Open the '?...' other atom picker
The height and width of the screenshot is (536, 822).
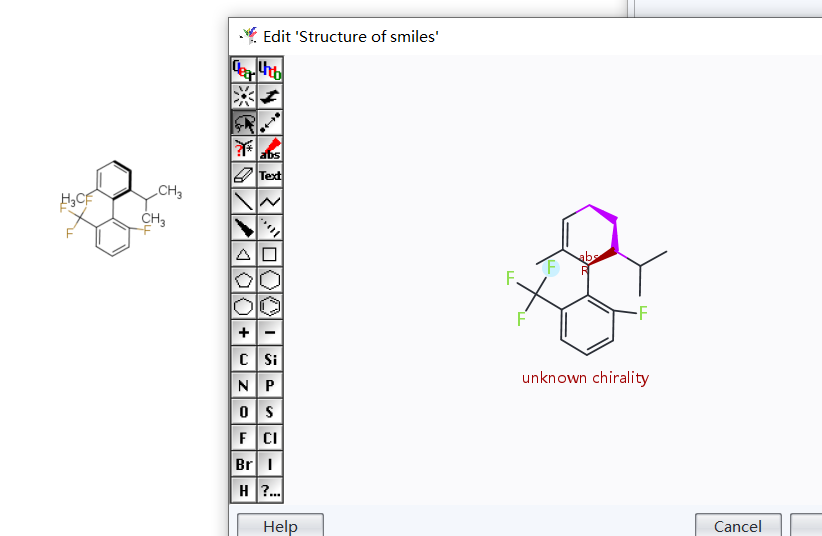coord(270,490)
